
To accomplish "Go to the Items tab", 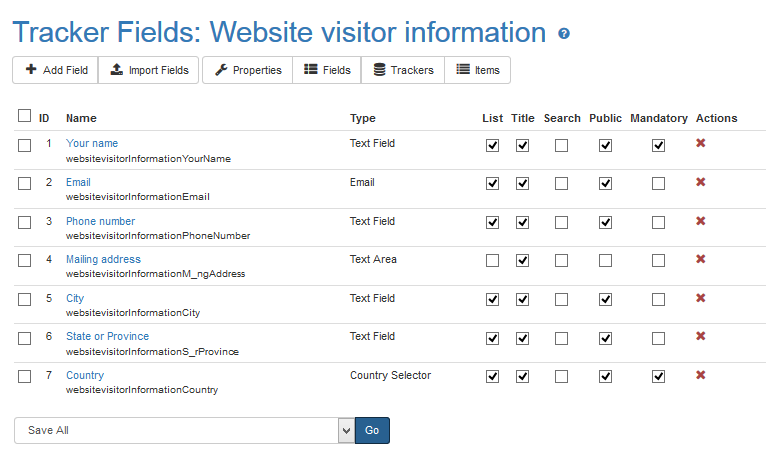I will [478, 70].
